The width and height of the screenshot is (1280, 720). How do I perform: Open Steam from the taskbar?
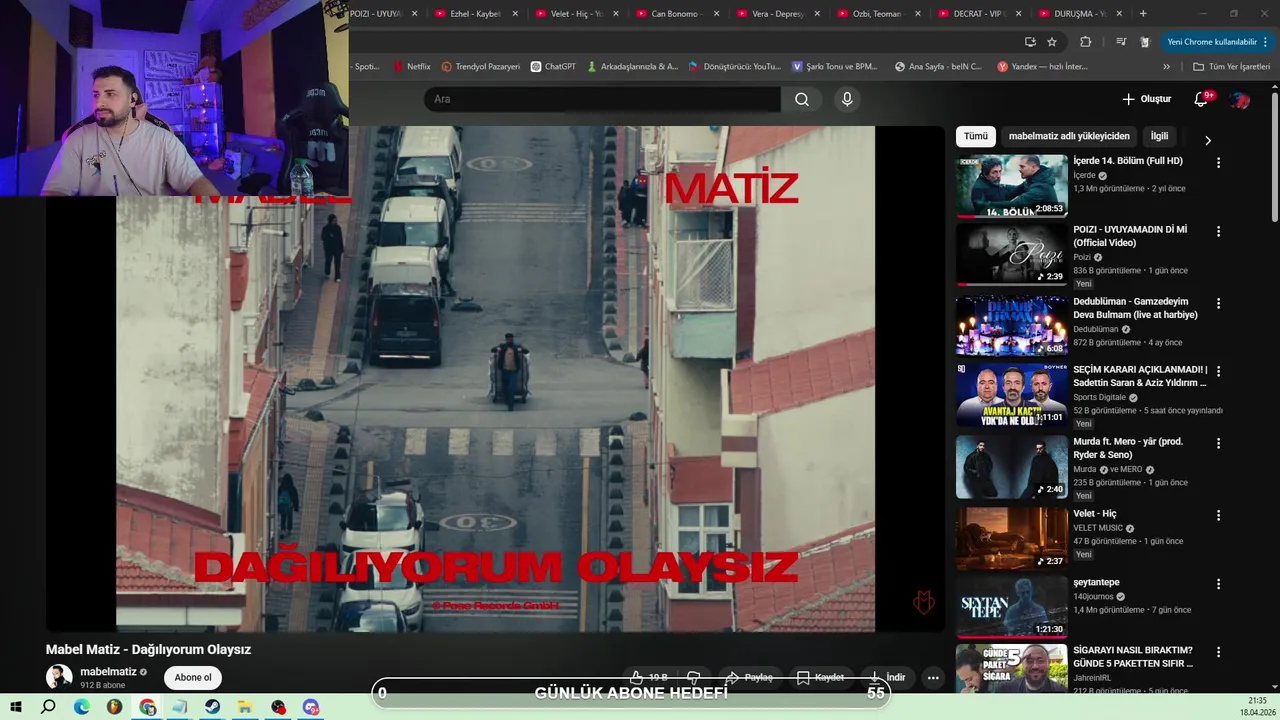click(213, 706)
